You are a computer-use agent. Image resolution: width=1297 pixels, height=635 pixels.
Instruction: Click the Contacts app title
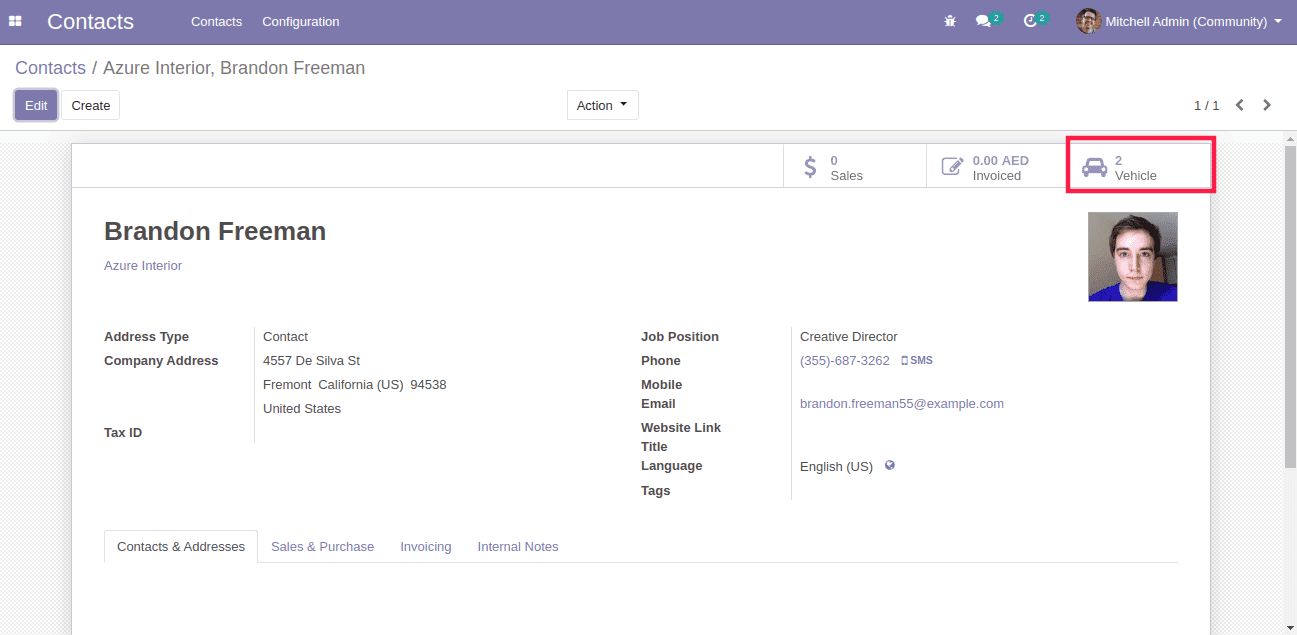pyautogui.click(x=90, y=21)
